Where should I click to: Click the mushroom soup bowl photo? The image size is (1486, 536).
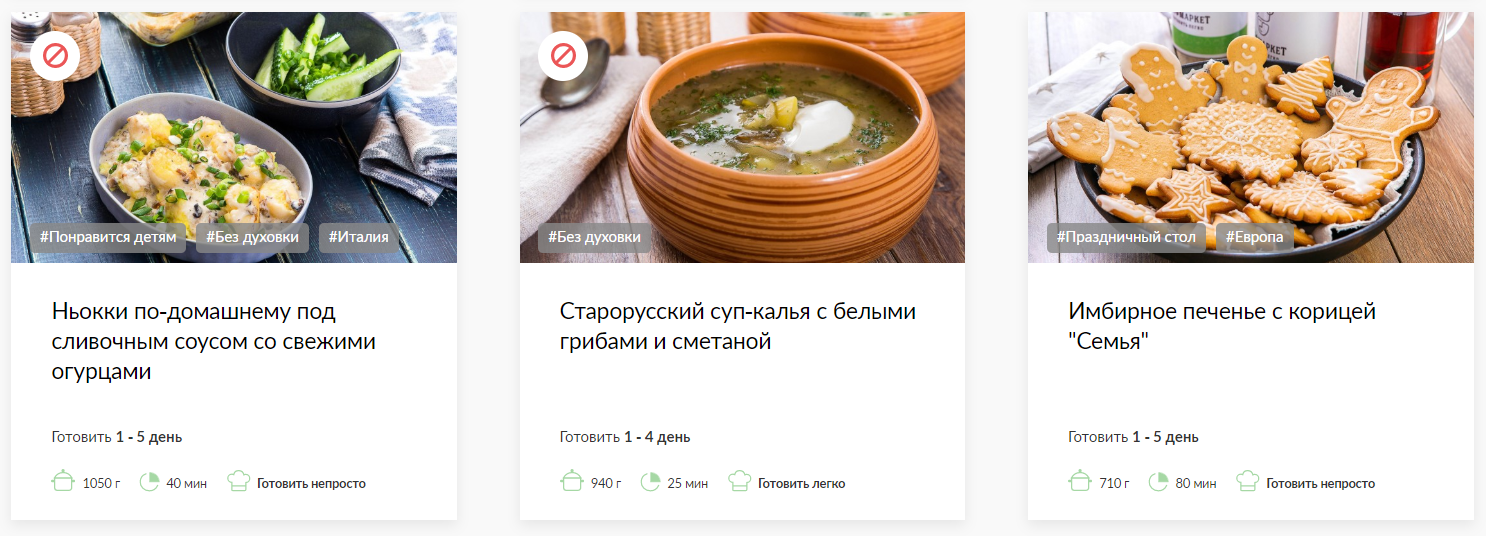click(x=742, y=137)
